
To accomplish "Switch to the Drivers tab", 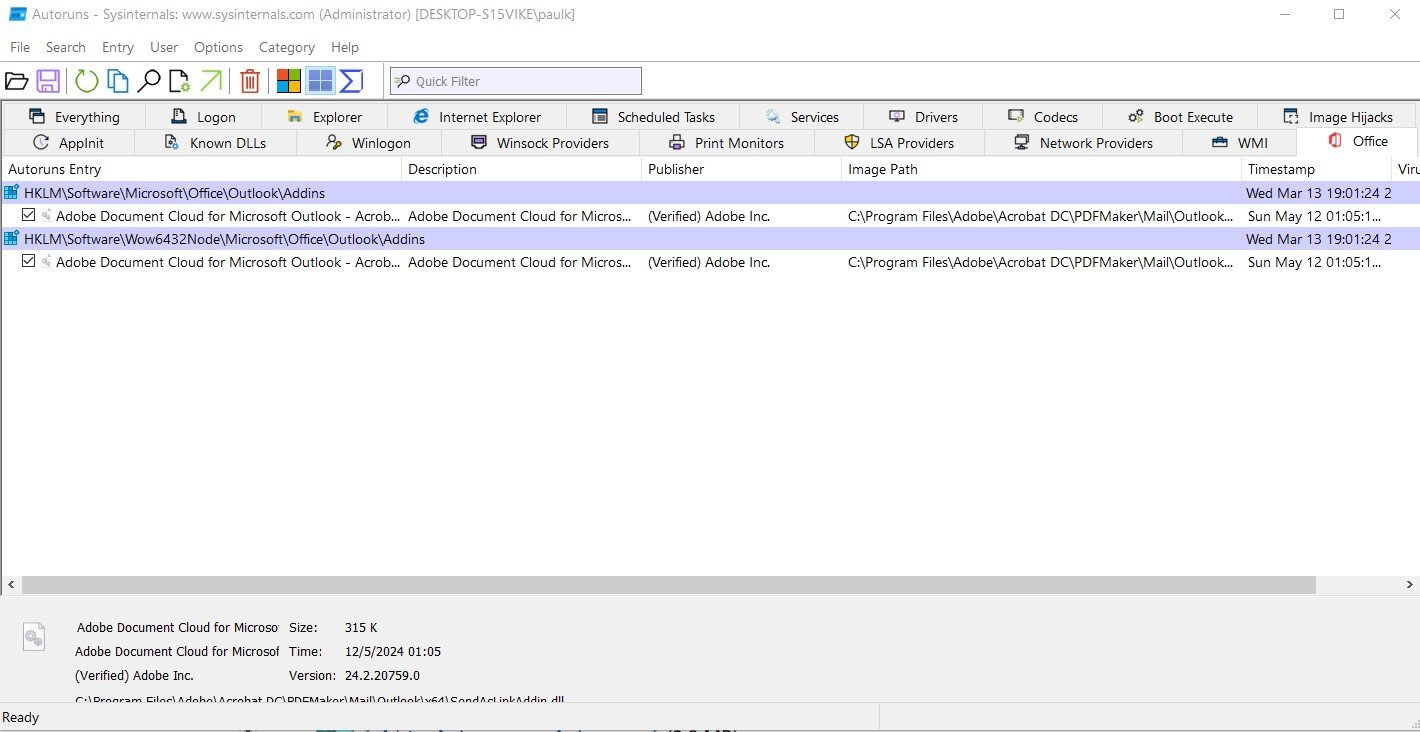I will pos(923,117).
